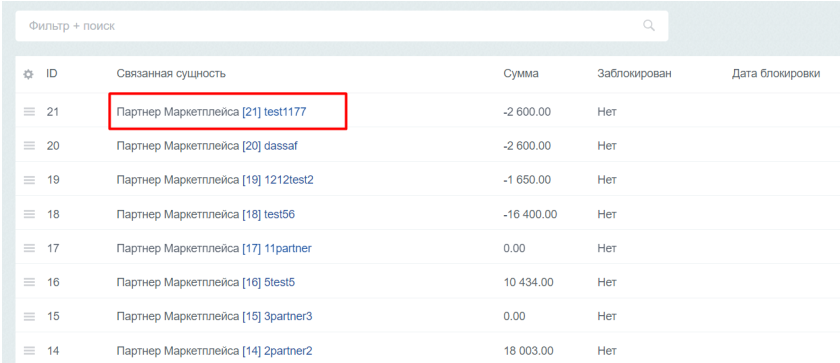
Task: Open row actions menu for ID 14
Action: click(29, 351)
